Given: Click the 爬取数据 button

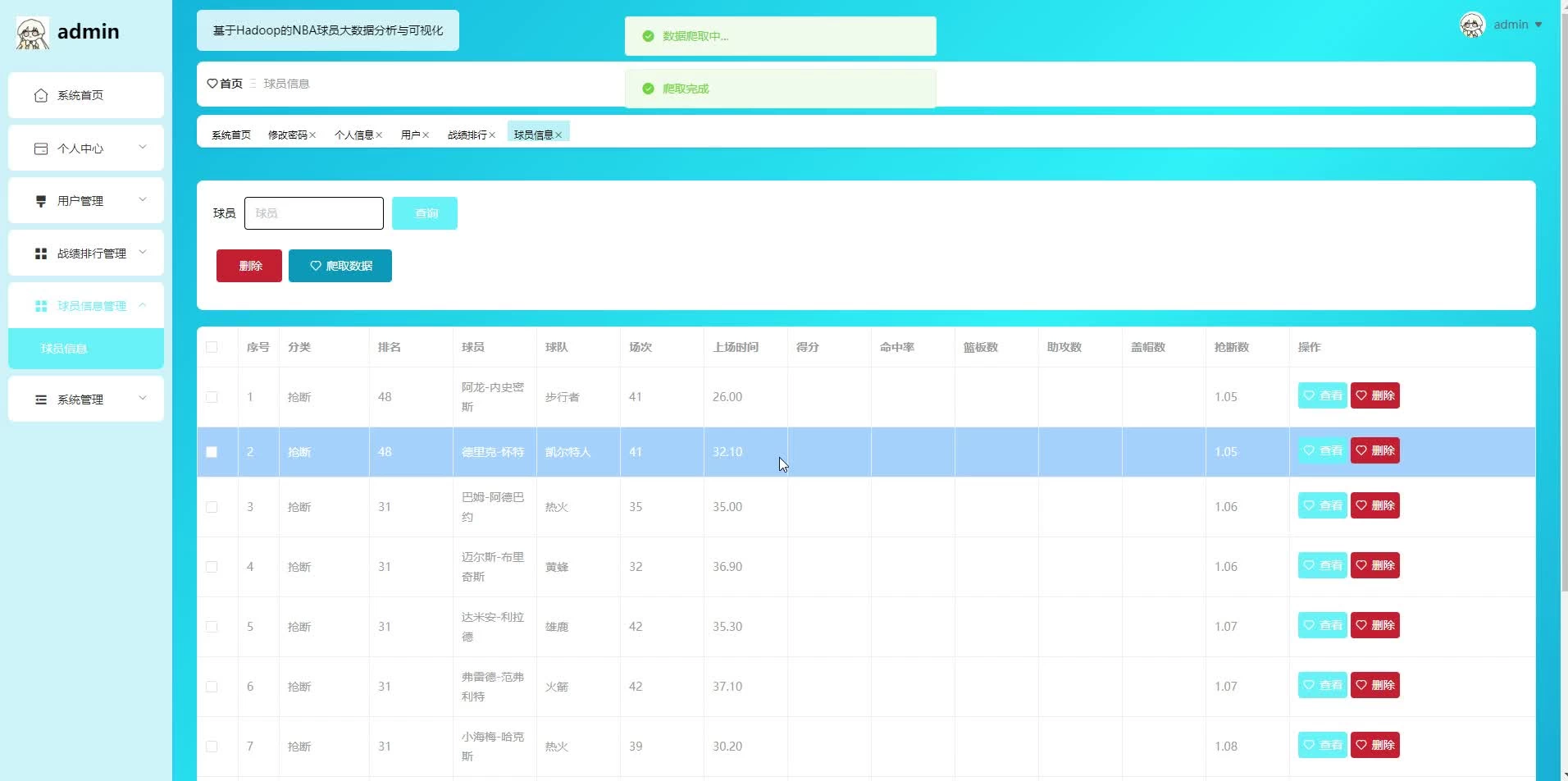Looking at the screenshot, I should pos(340,266).
